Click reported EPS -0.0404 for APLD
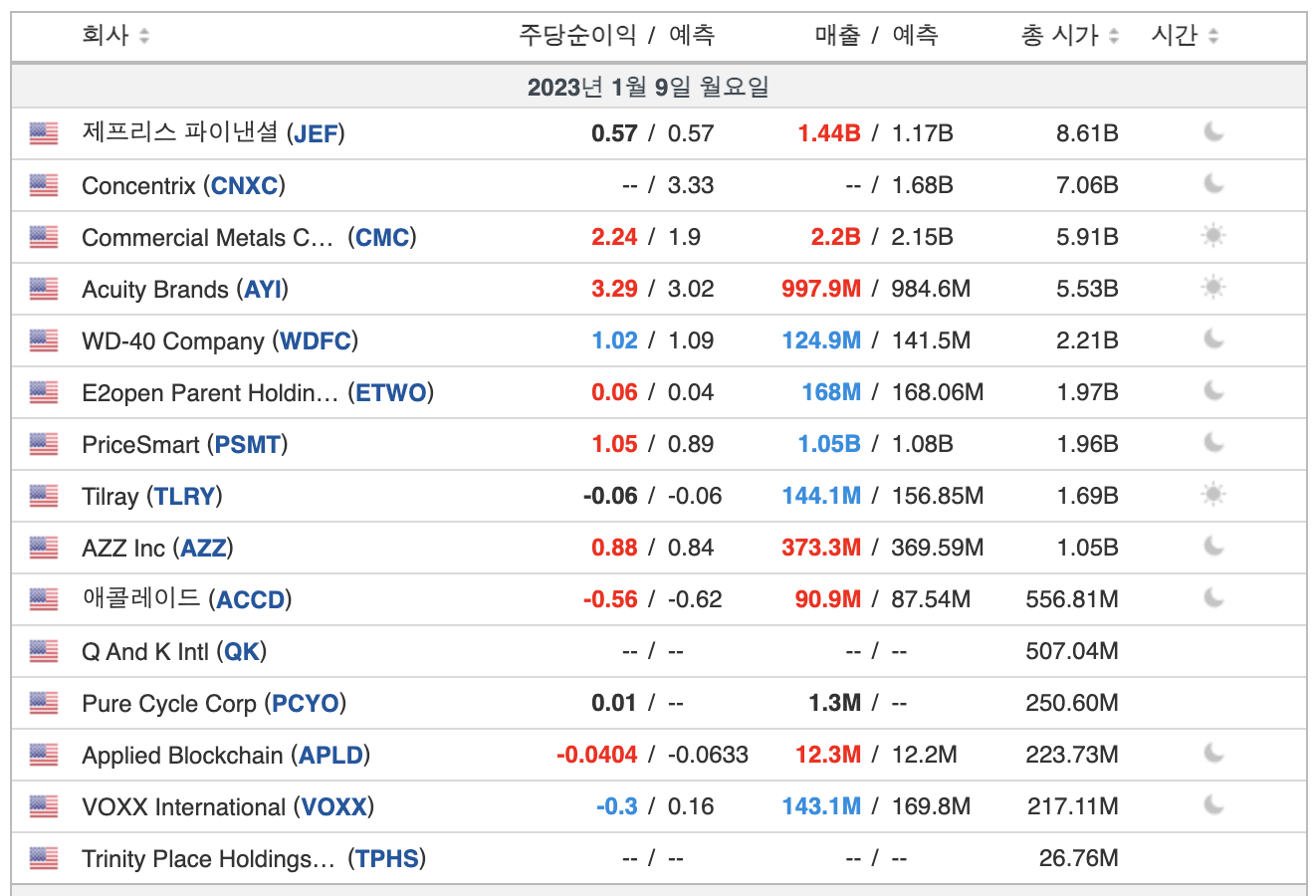This screenshot has width=1316, height=896. [x=597, y=755]
